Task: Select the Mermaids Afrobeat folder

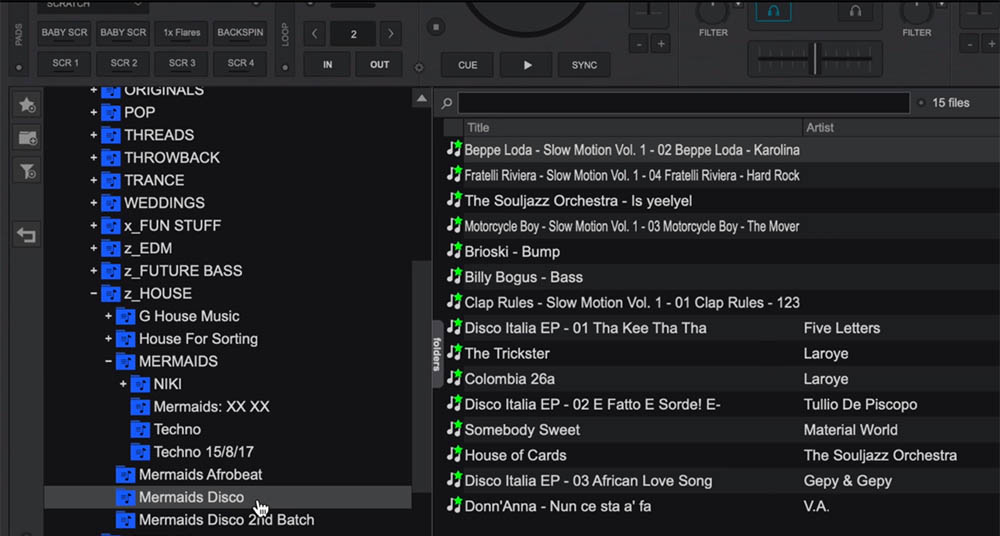Action: tap(200, 475)
